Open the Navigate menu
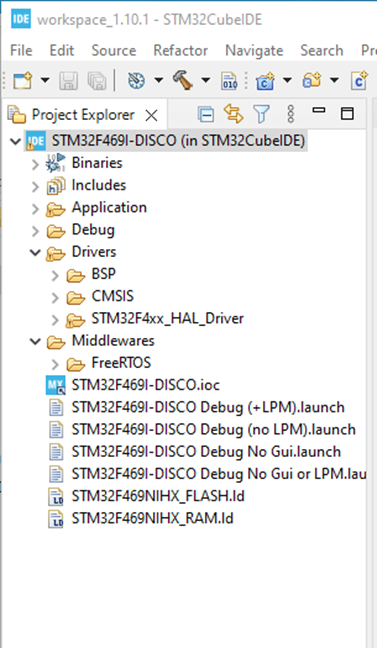This screenshot has width=377, height=648. pos(254,50)
